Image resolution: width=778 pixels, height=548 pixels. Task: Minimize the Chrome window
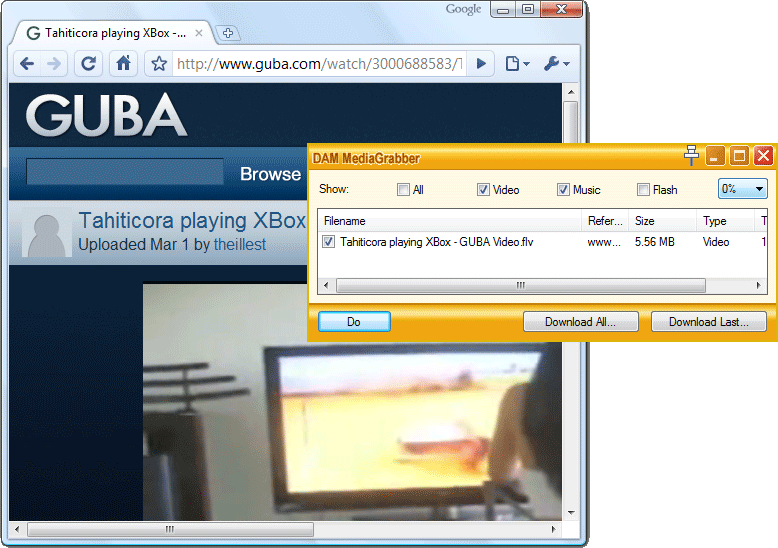[503, 9]
